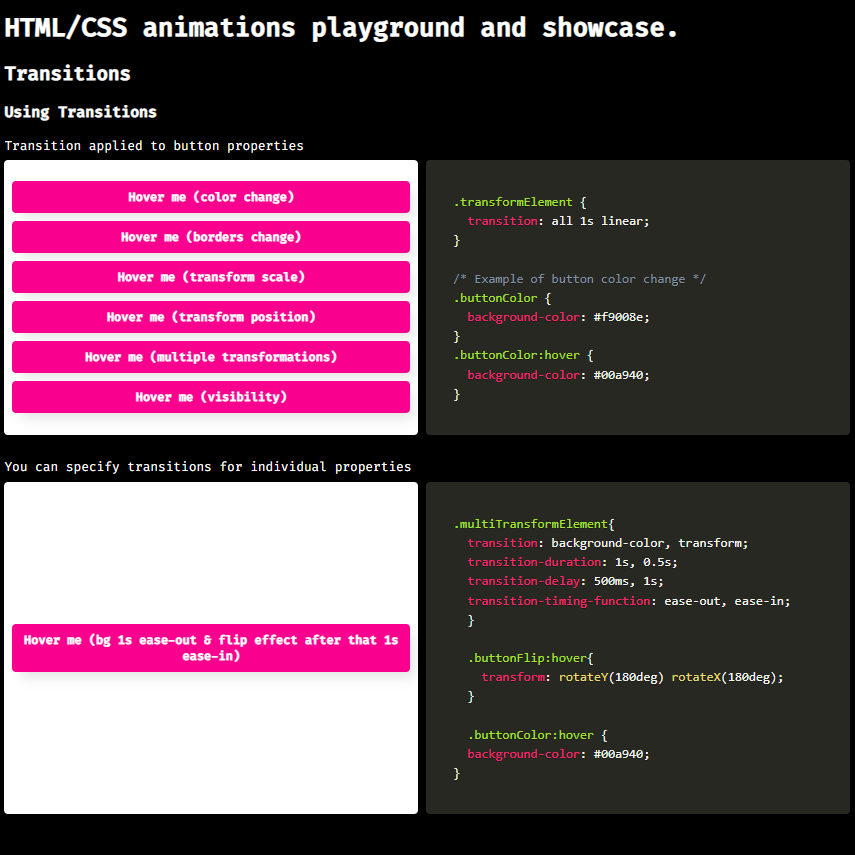Viewport: 855px width, 855px height.
Task: Click the "Hover me (visibility)" button
Action: (x=211, y=397)
